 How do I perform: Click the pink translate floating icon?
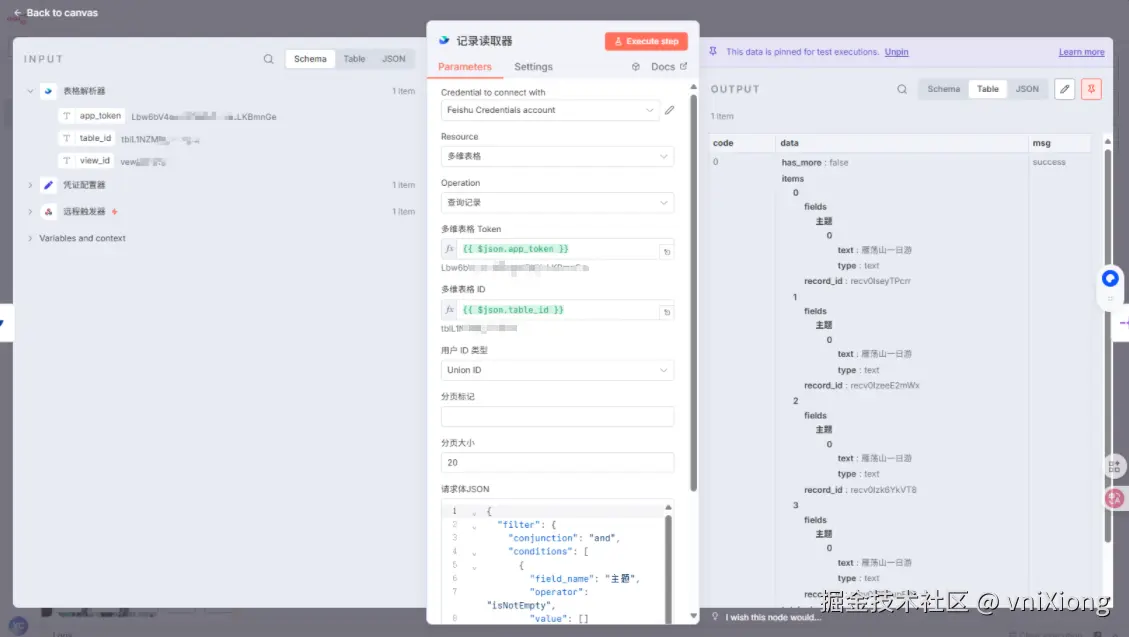pyautogui.click(x=1114, y=497)
